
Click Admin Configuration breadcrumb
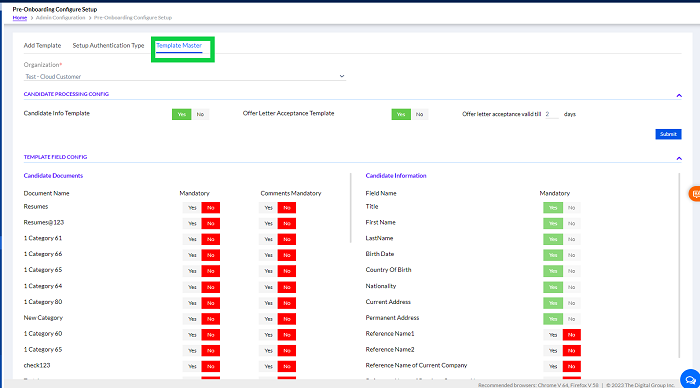60,18
